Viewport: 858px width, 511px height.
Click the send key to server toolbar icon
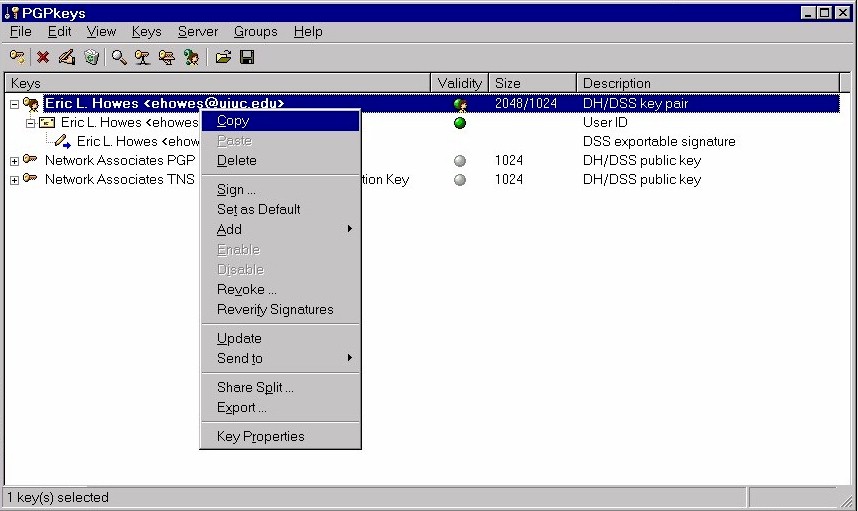pos(143,57)
